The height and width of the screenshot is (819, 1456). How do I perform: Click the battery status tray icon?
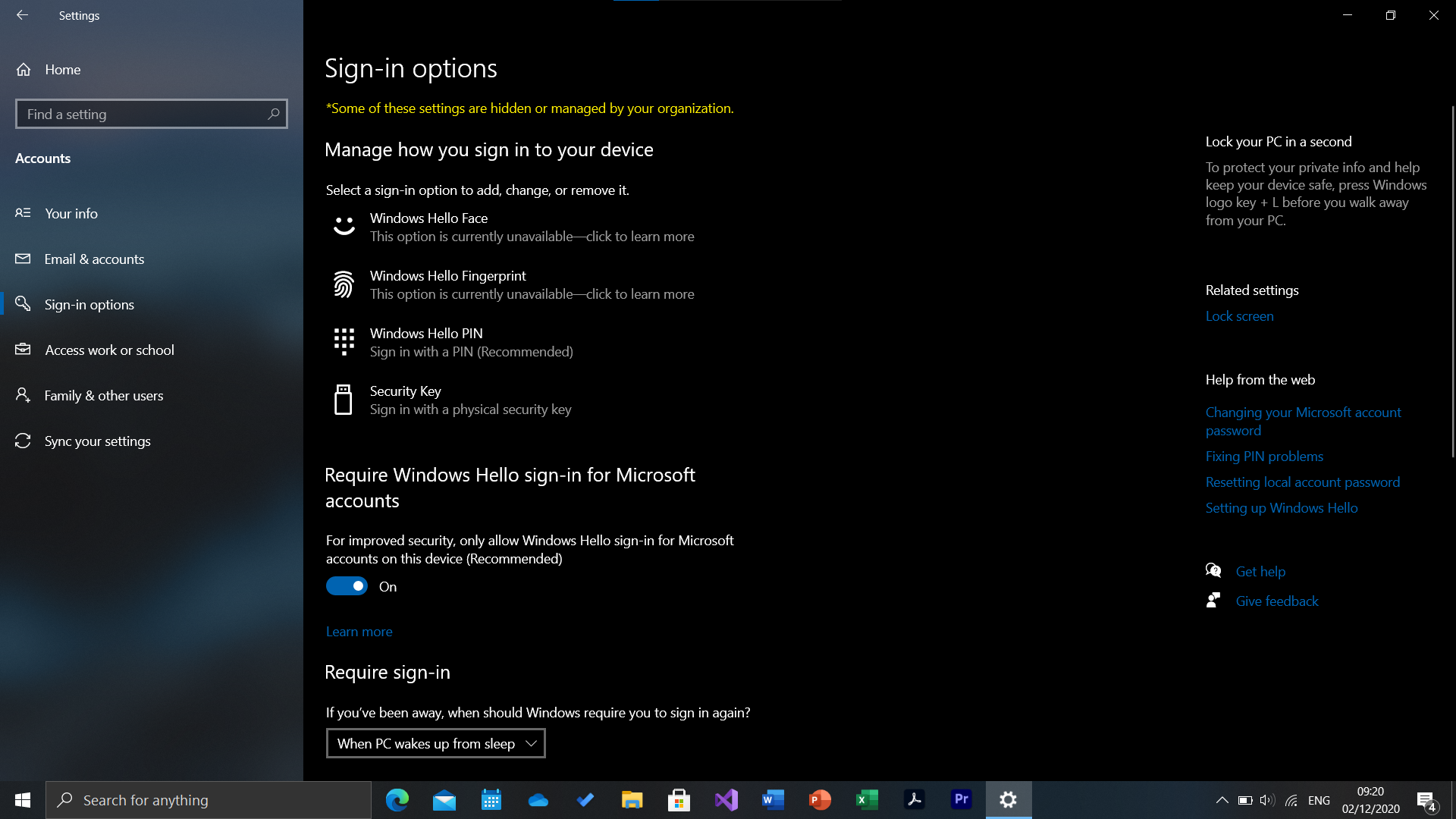point(1245,800)
